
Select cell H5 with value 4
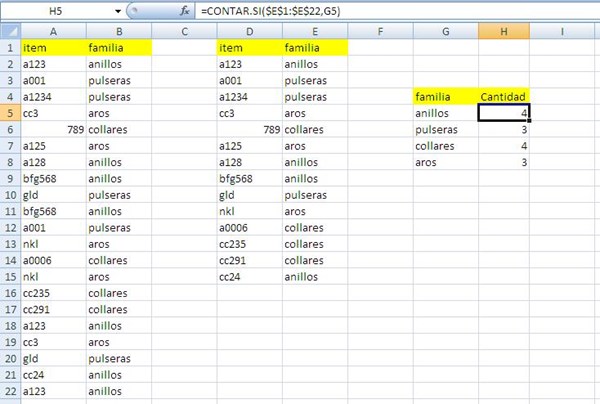(x=504, y=113)
